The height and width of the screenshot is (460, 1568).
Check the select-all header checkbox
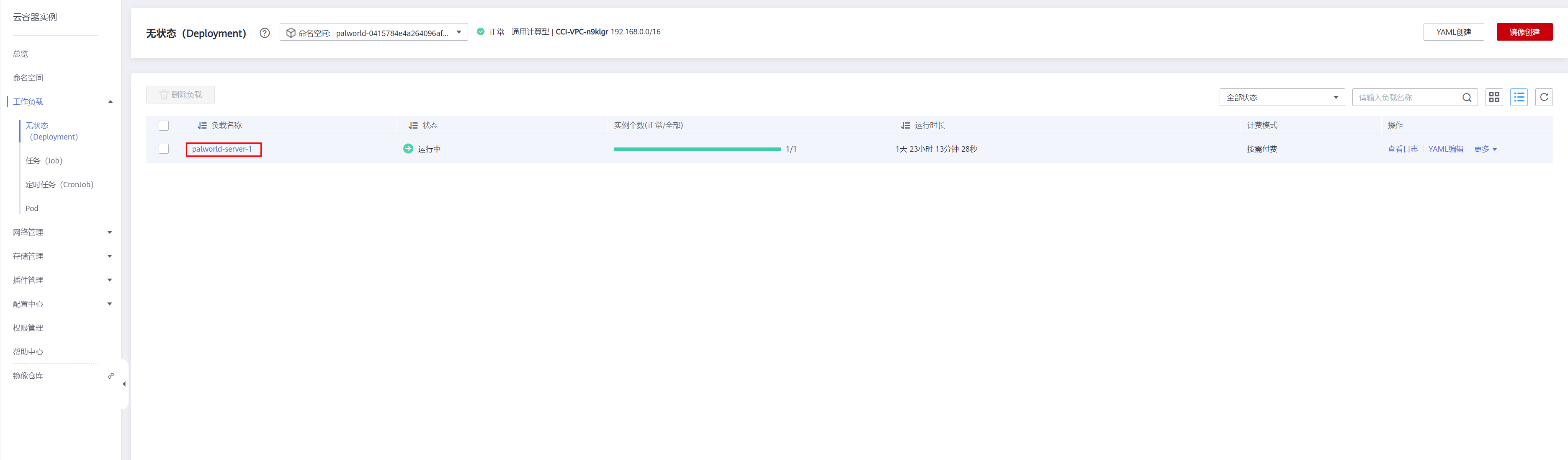[164, 126]
